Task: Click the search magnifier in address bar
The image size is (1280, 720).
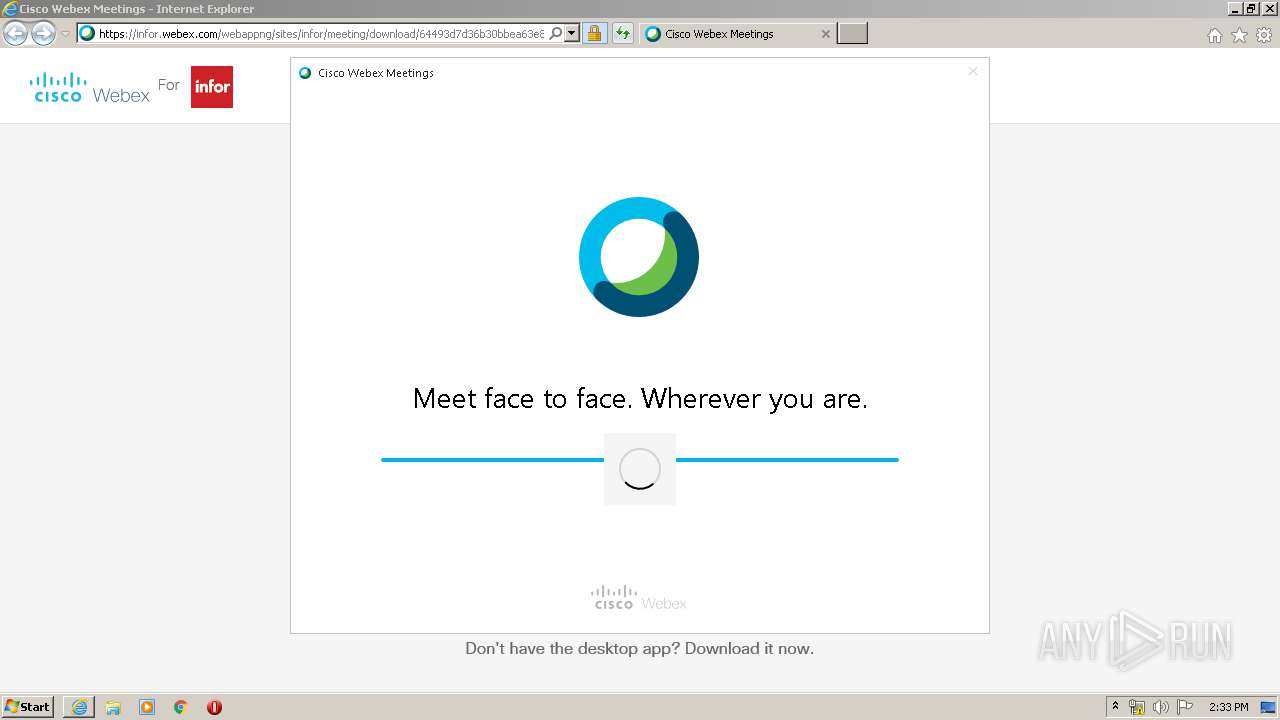Action: coord(556,33)
